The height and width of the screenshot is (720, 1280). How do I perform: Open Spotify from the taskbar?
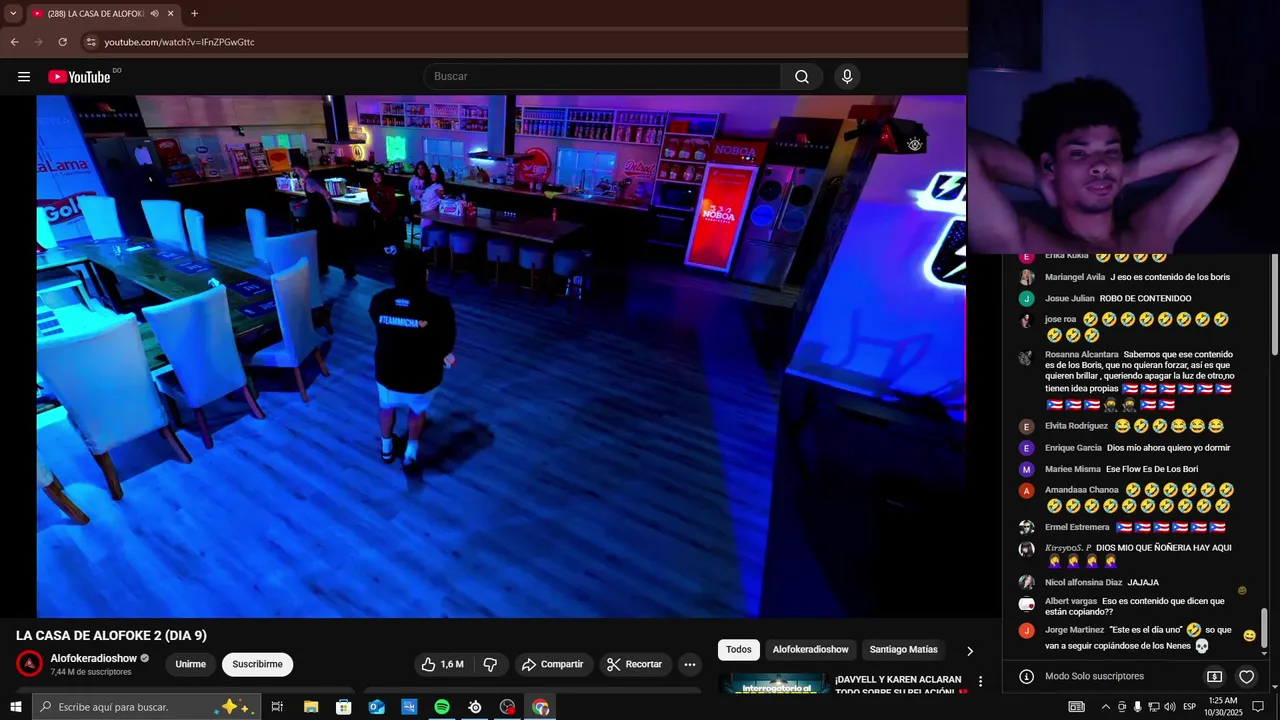click(442, 707)
